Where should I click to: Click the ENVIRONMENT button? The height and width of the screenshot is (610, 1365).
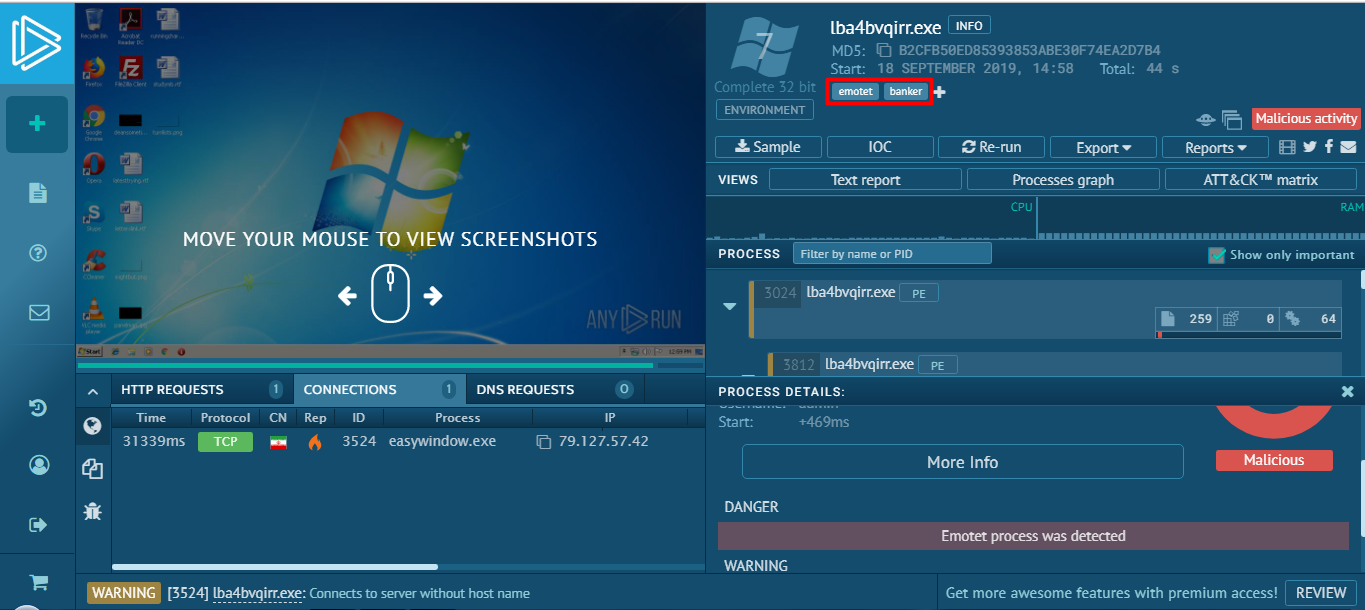pos(763,110)
